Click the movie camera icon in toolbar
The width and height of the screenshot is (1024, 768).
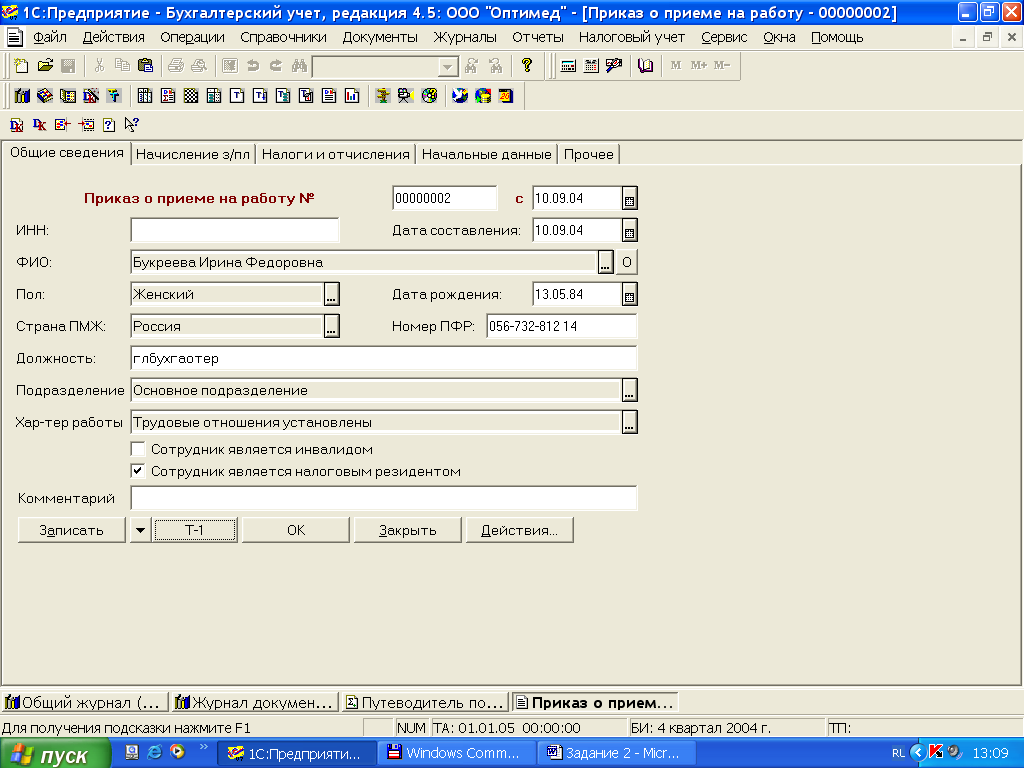click(406, 96)
